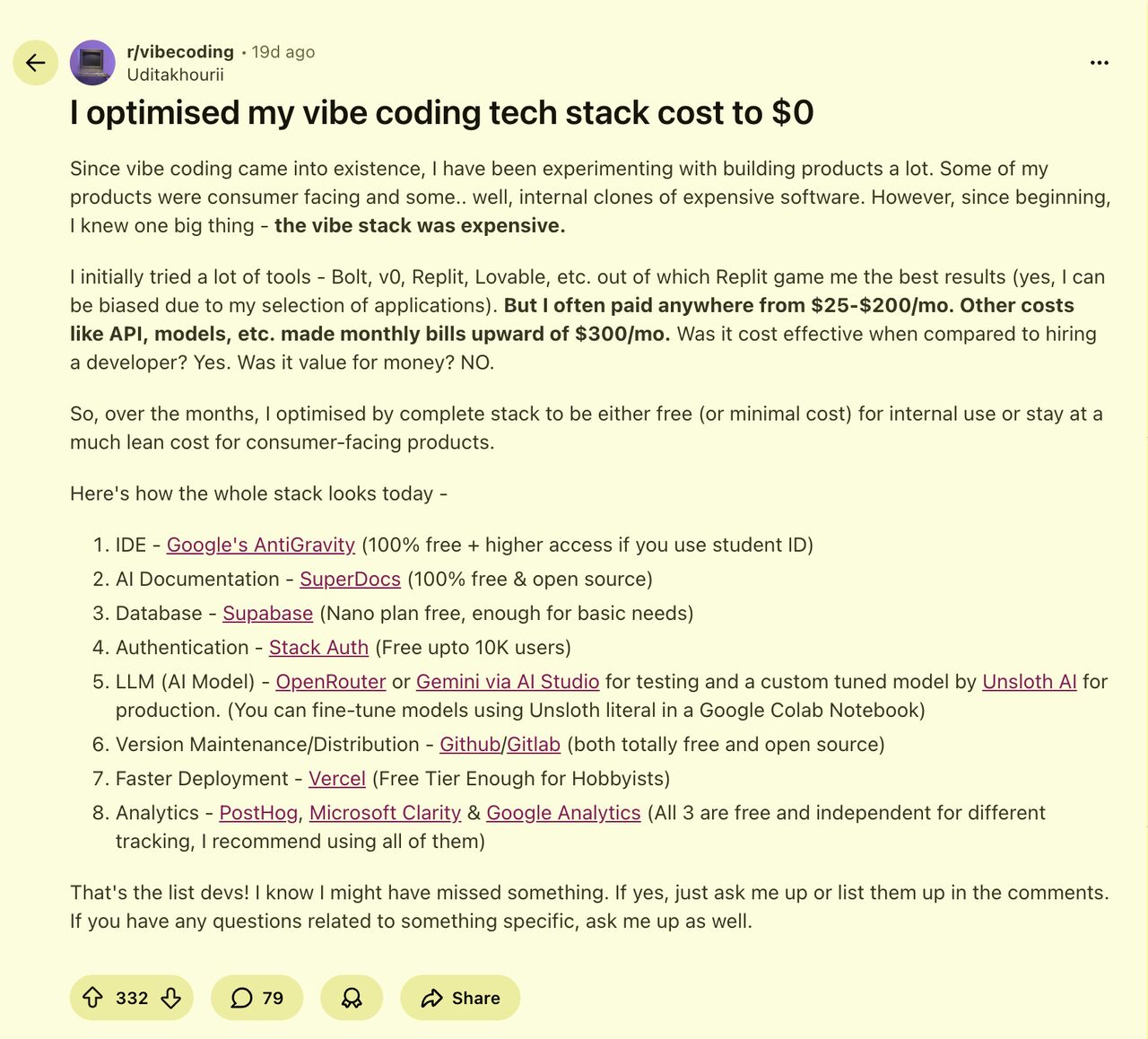Open the Vercel link
Screen dimensions: 1148x1039
click(336, 778)
